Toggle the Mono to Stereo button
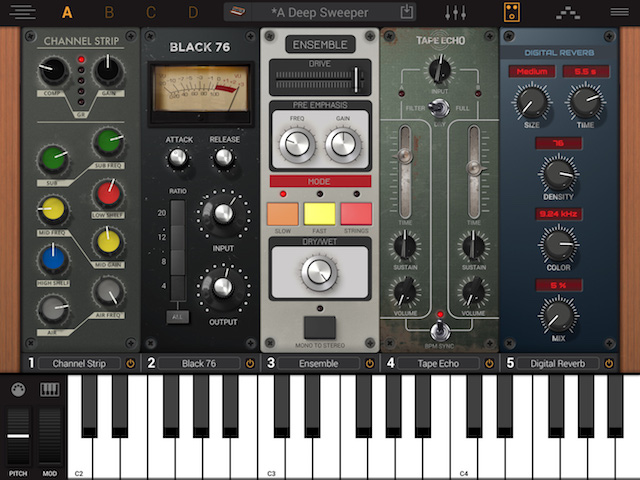This screenshot has width=640, height=480. pos(320,327)
